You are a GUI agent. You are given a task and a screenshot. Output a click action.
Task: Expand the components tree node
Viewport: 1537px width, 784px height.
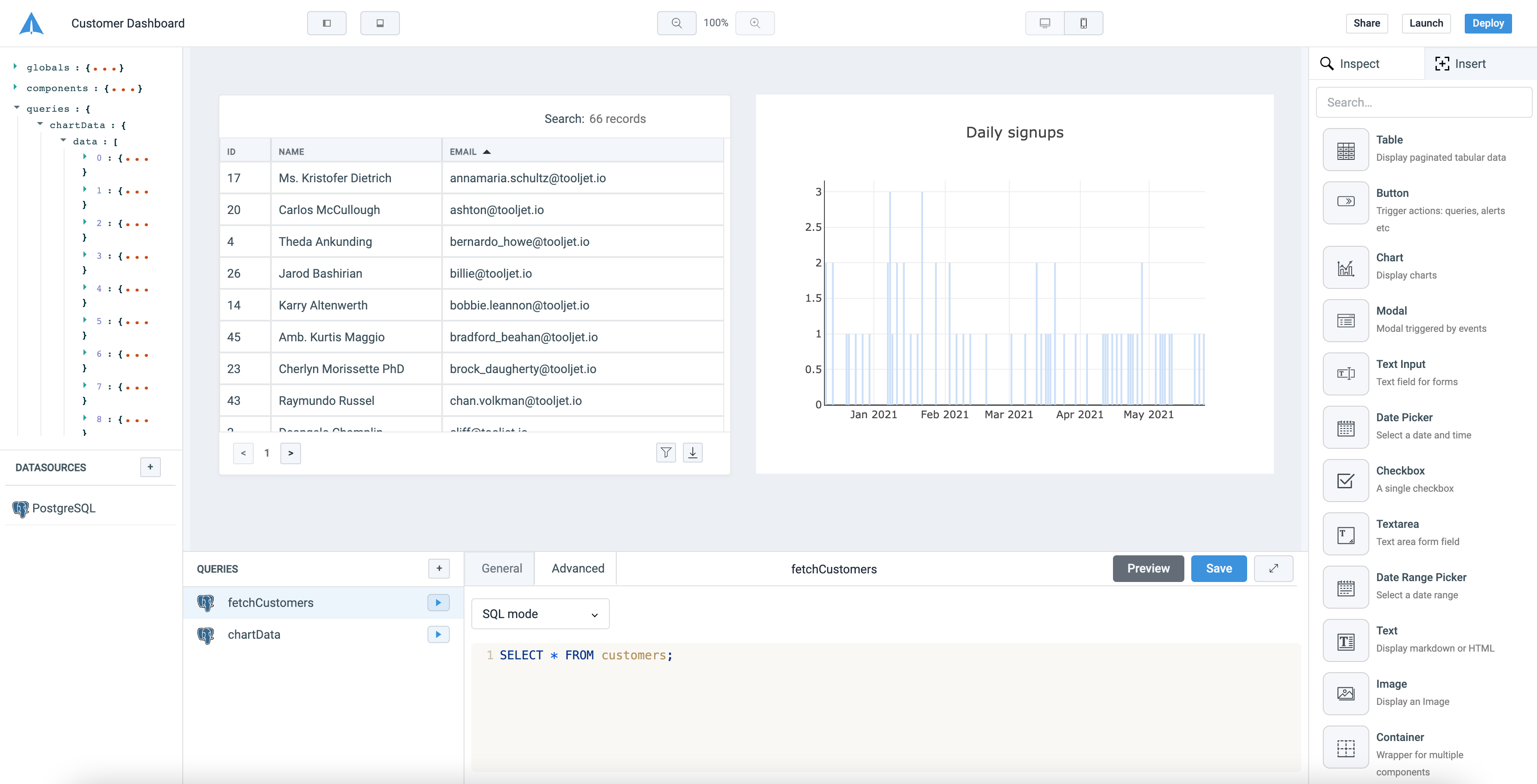pyautogui.click(x=15, y=87)
